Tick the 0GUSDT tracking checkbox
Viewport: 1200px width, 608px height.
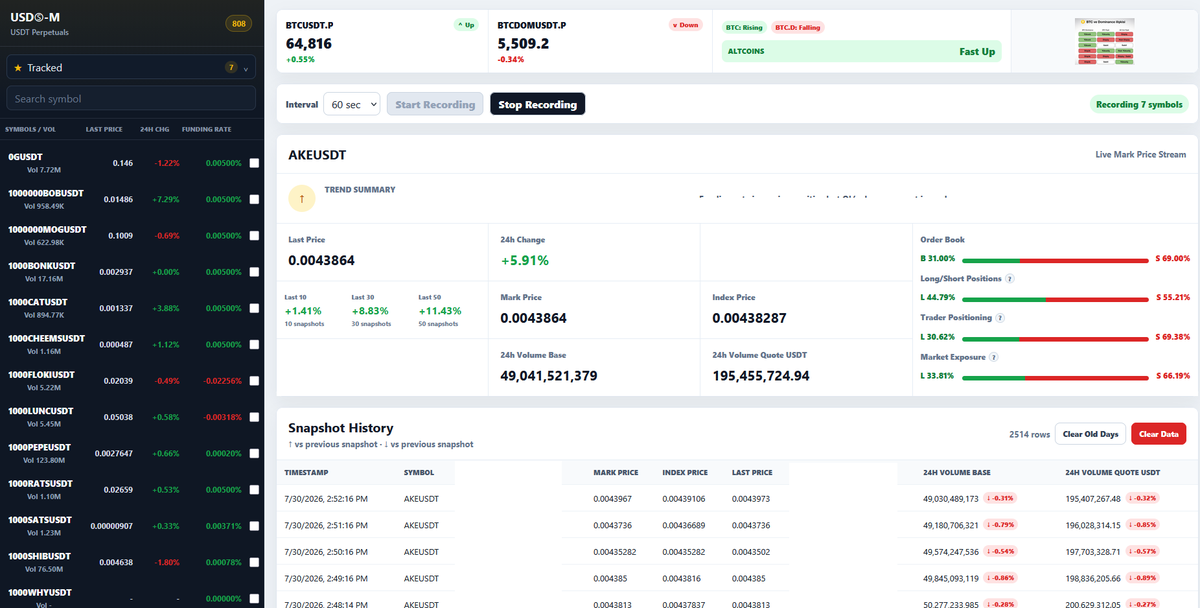[254, 163]
